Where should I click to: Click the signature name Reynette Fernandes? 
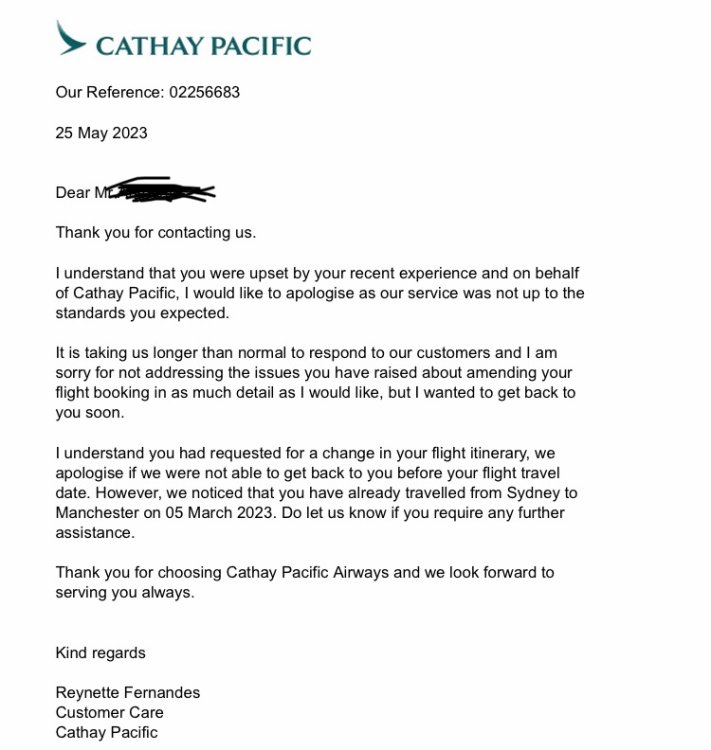tap(128, 692)
